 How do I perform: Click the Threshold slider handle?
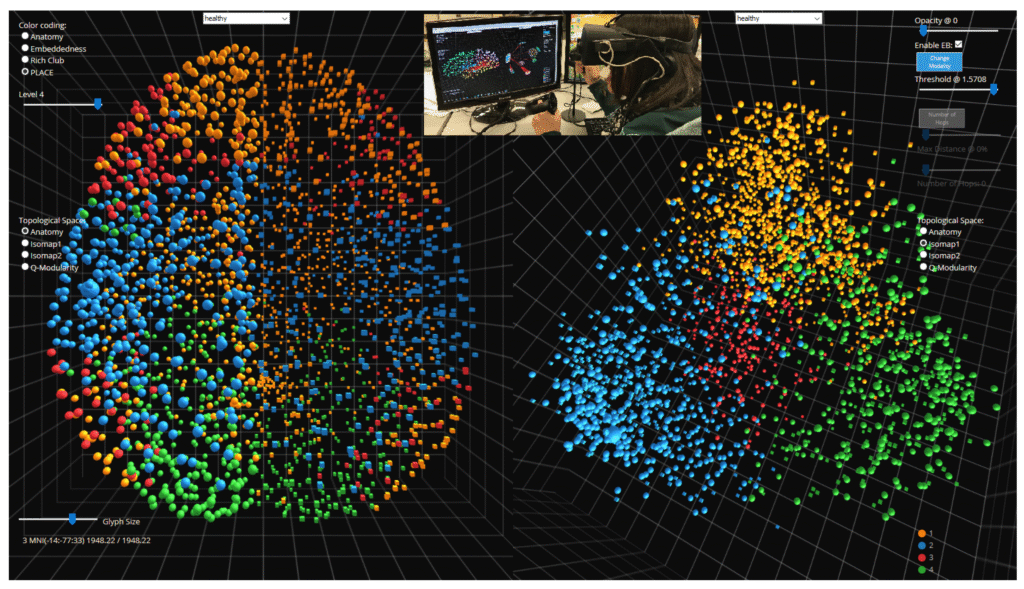[x=995, y=89]
